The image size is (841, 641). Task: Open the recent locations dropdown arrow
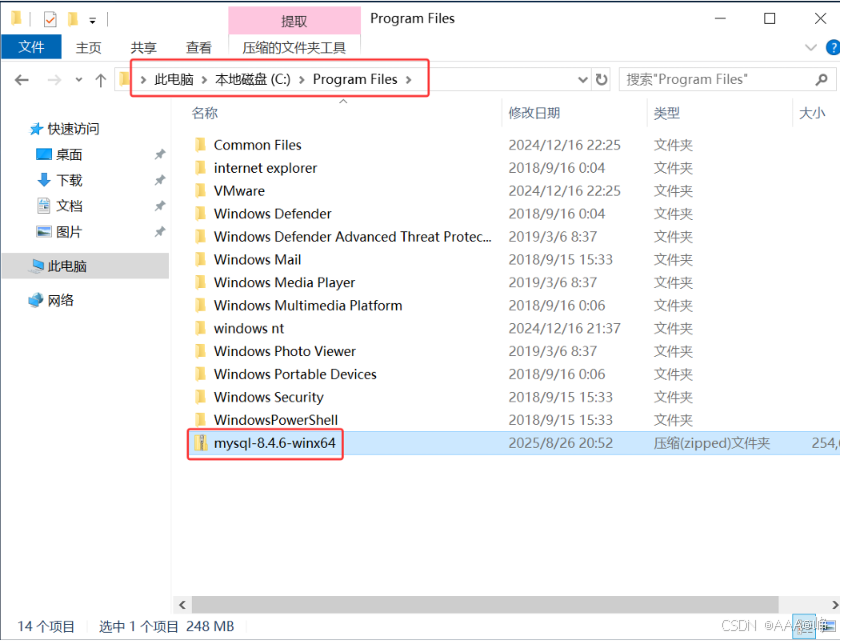click(x=79, y=80)
